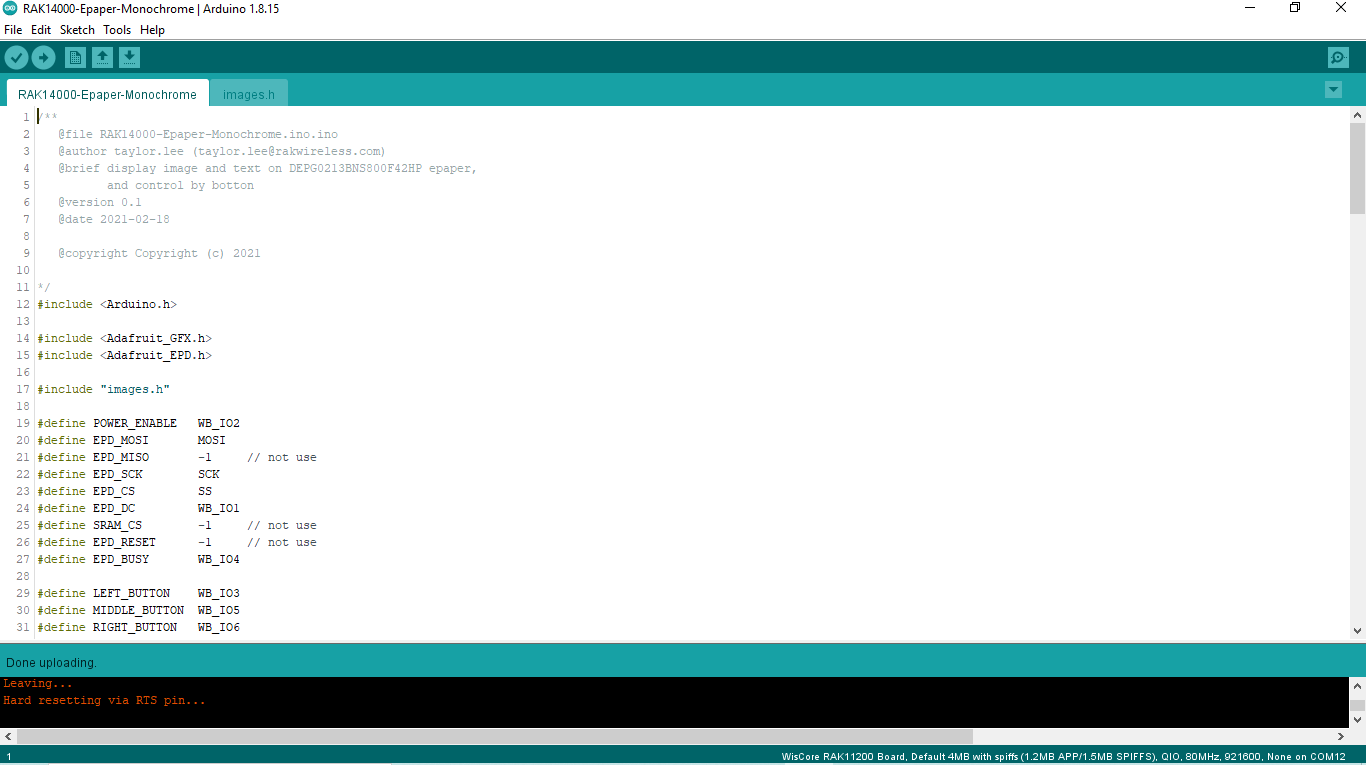Click the 'Done uploading.' status message
1366x765 pixels.
(x=51, y=663)
